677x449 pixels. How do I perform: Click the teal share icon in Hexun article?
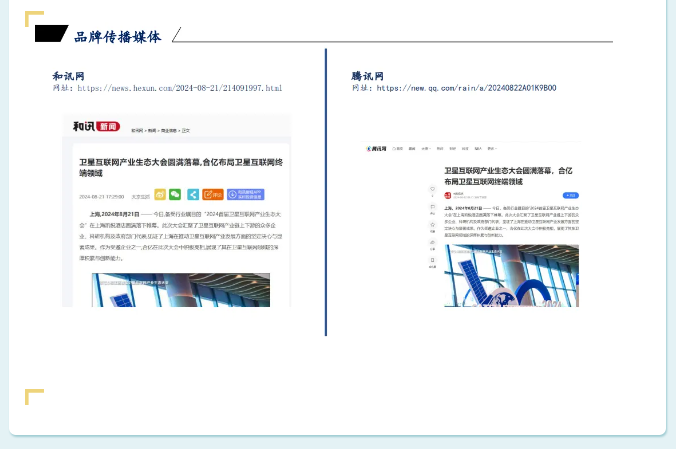(x=193, y=195)
